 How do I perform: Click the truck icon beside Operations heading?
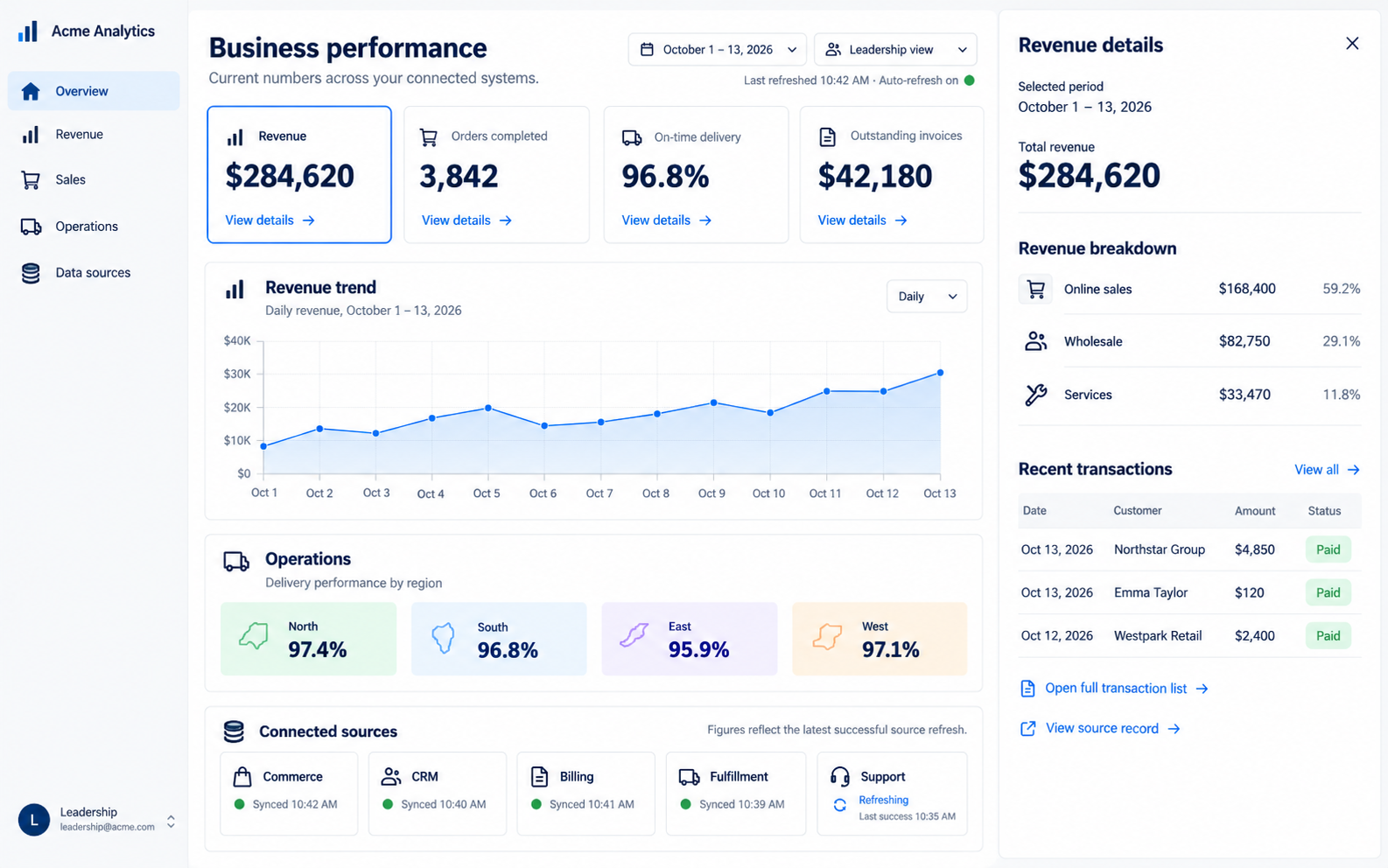pos(236,562)
